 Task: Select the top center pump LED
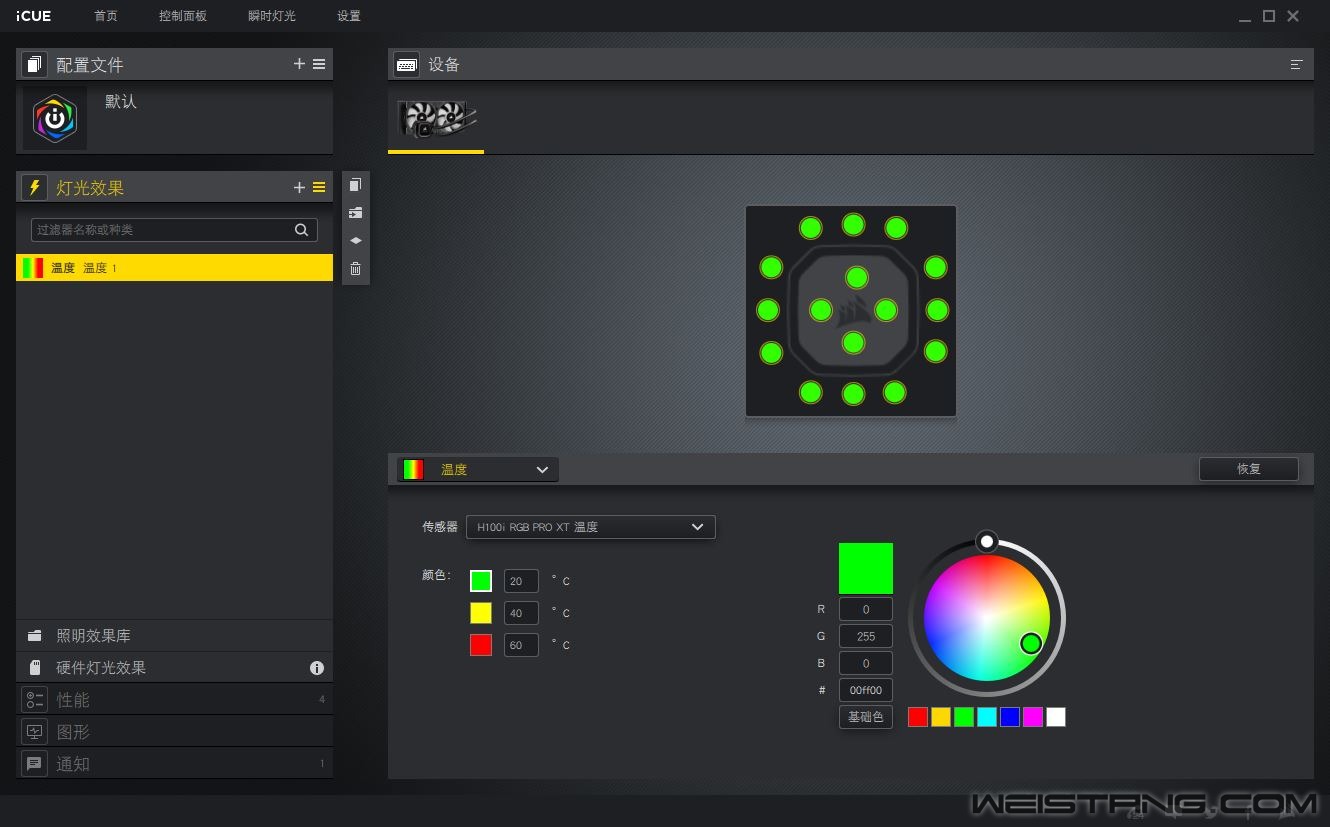click(853, 224)
